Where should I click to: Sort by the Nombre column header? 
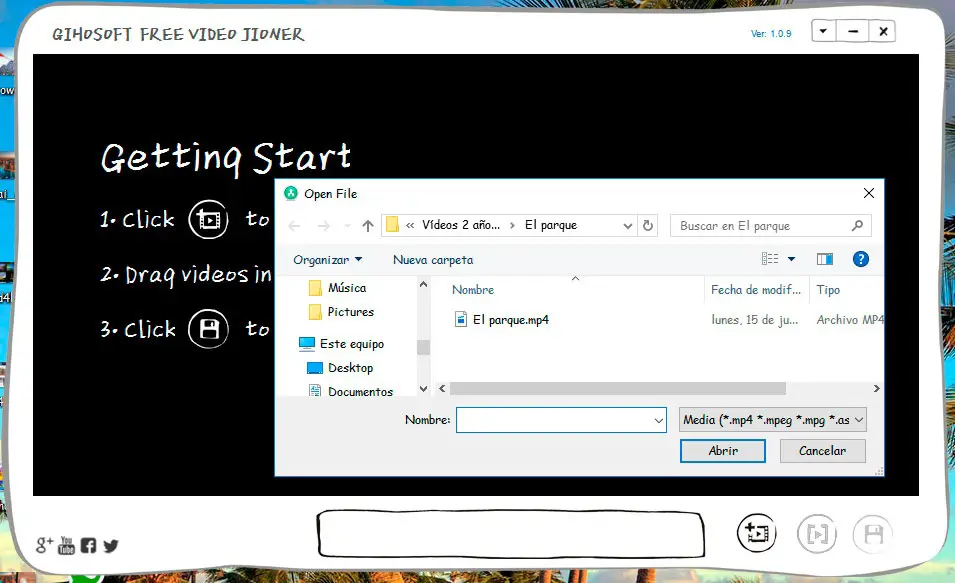473,290
